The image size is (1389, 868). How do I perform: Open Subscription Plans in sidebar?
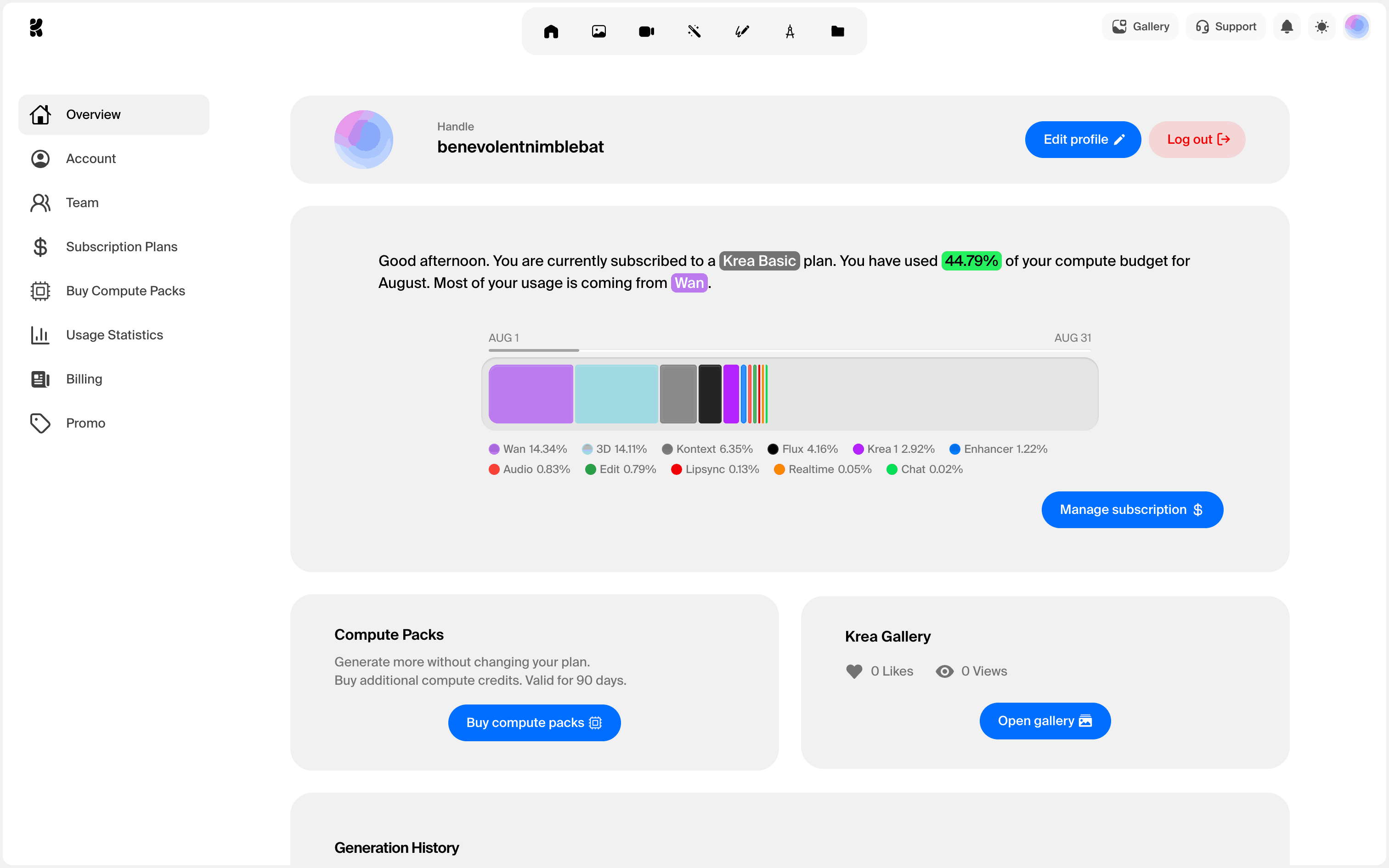click(x=121, y=247)
